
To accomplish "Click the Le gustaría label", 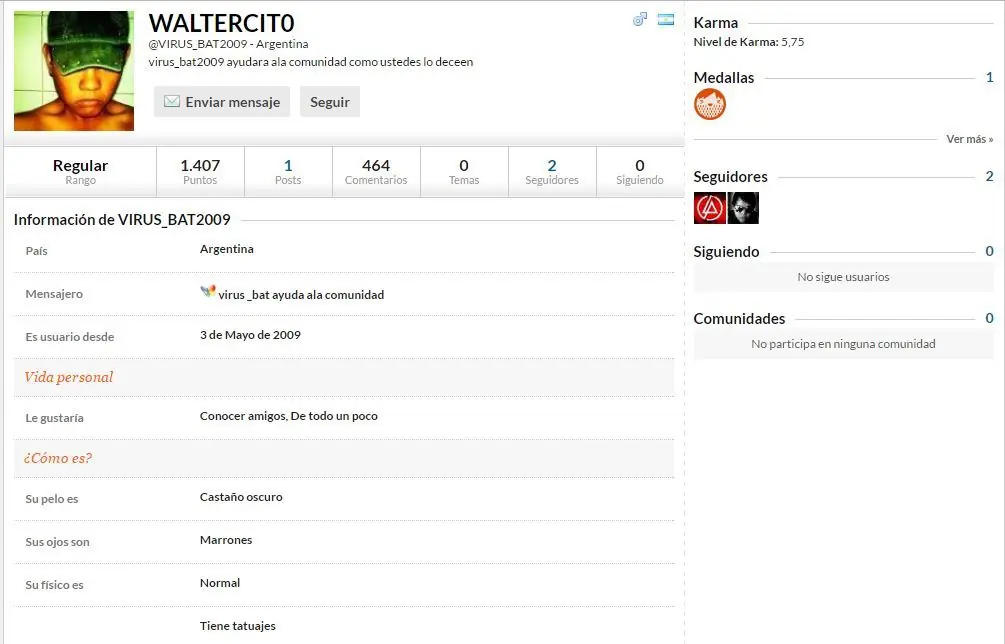I will coord(54,418).
